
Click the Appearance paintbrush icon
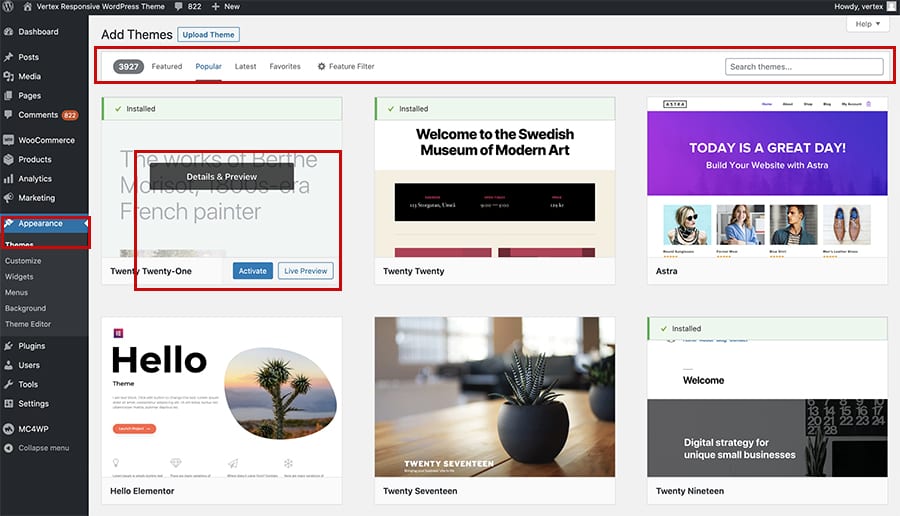(9, 224)
